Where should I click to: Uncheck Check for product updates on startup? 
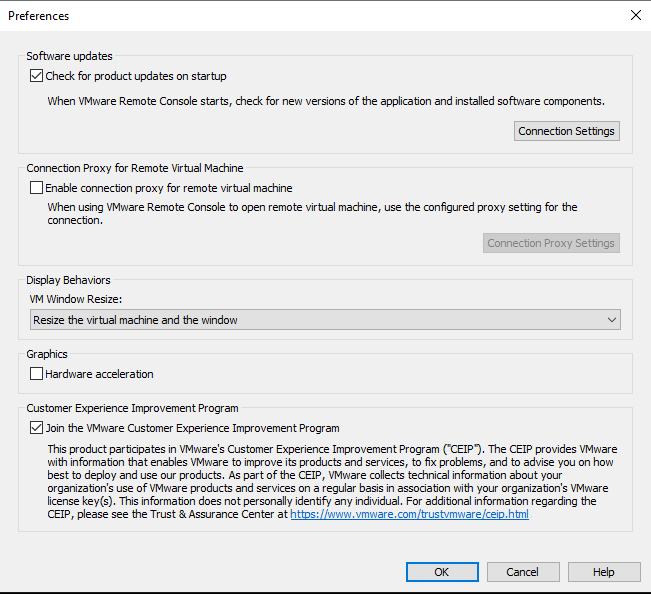click(36, 76)
